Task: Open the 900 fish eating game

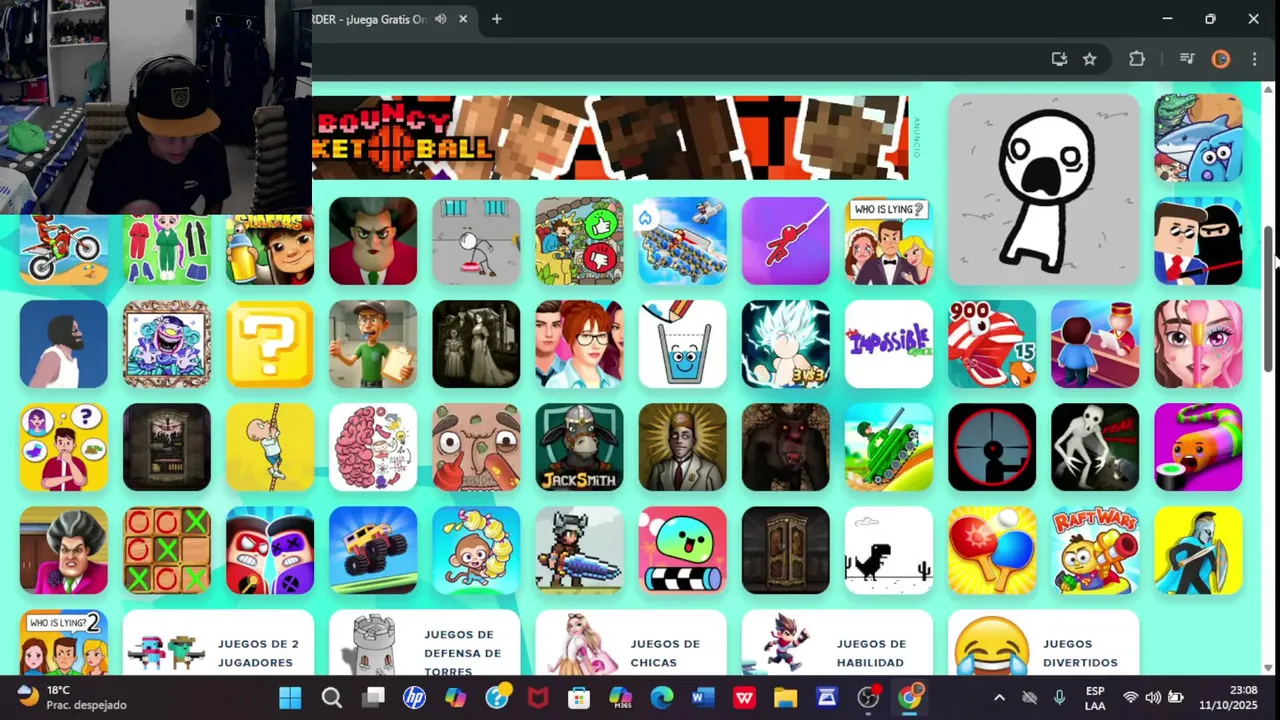Action: point(992,344)
